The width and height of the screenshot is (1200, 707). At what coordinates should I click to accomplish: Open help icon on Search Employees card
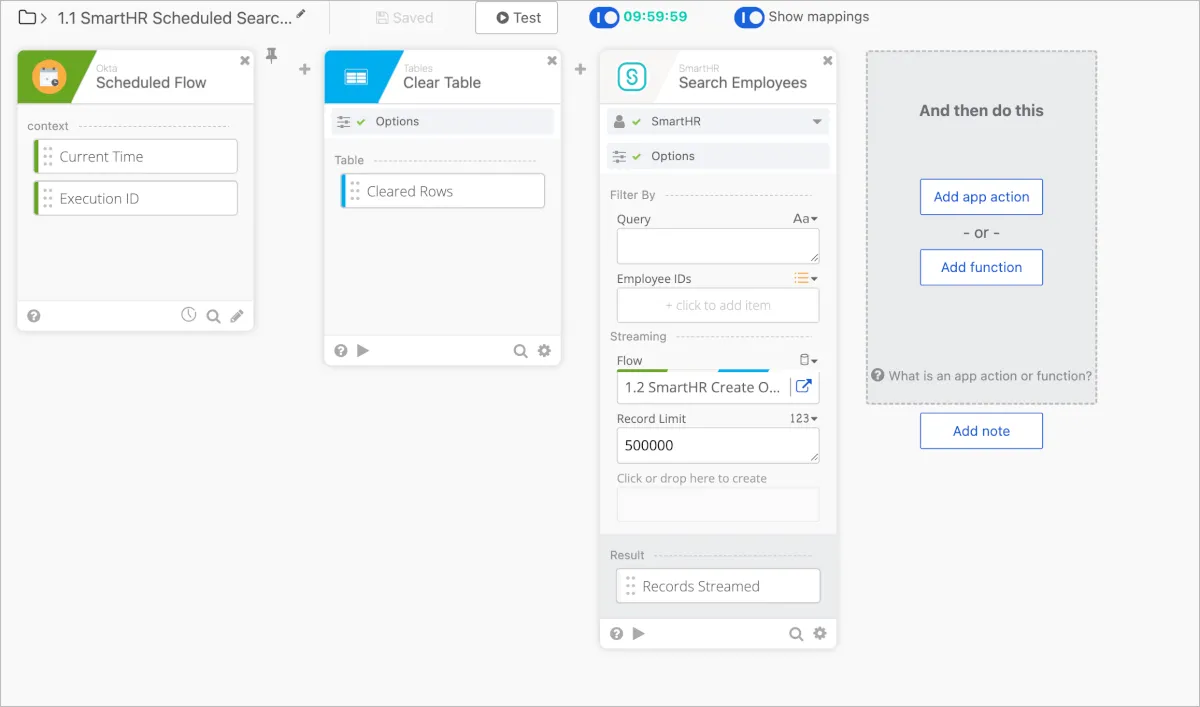click(x=616, y=633)
